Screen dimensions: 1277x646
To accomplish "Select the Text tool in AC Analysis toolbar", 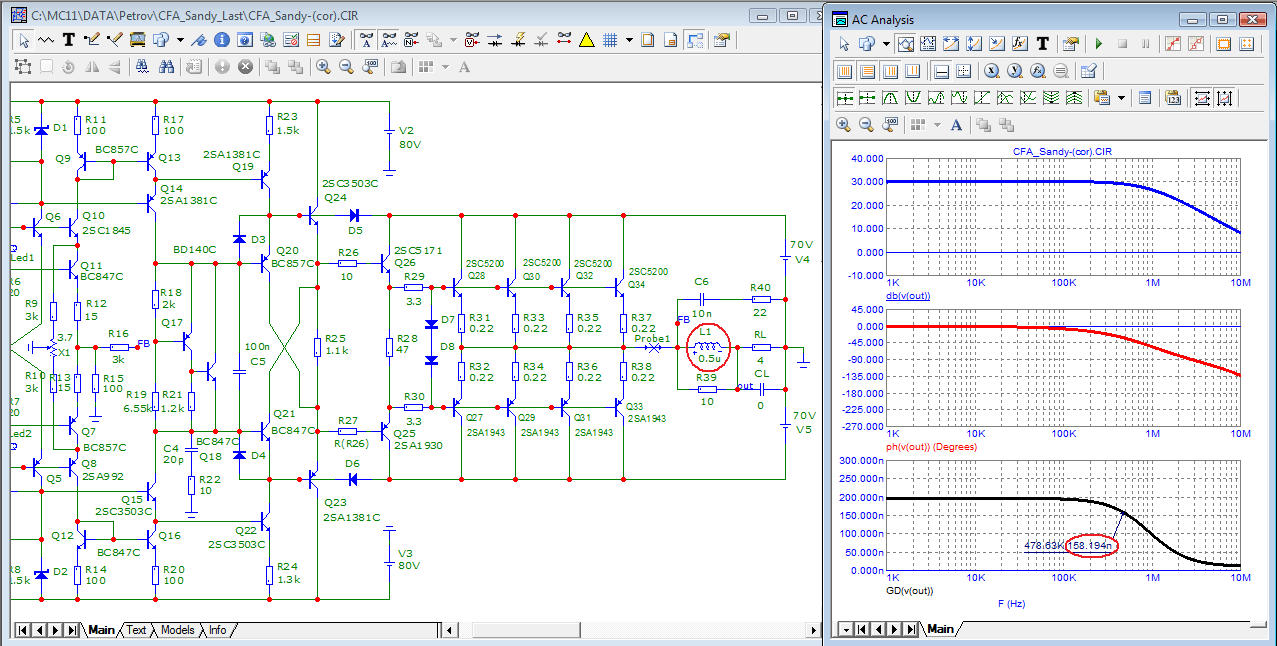I will (x=1042, y=44).
